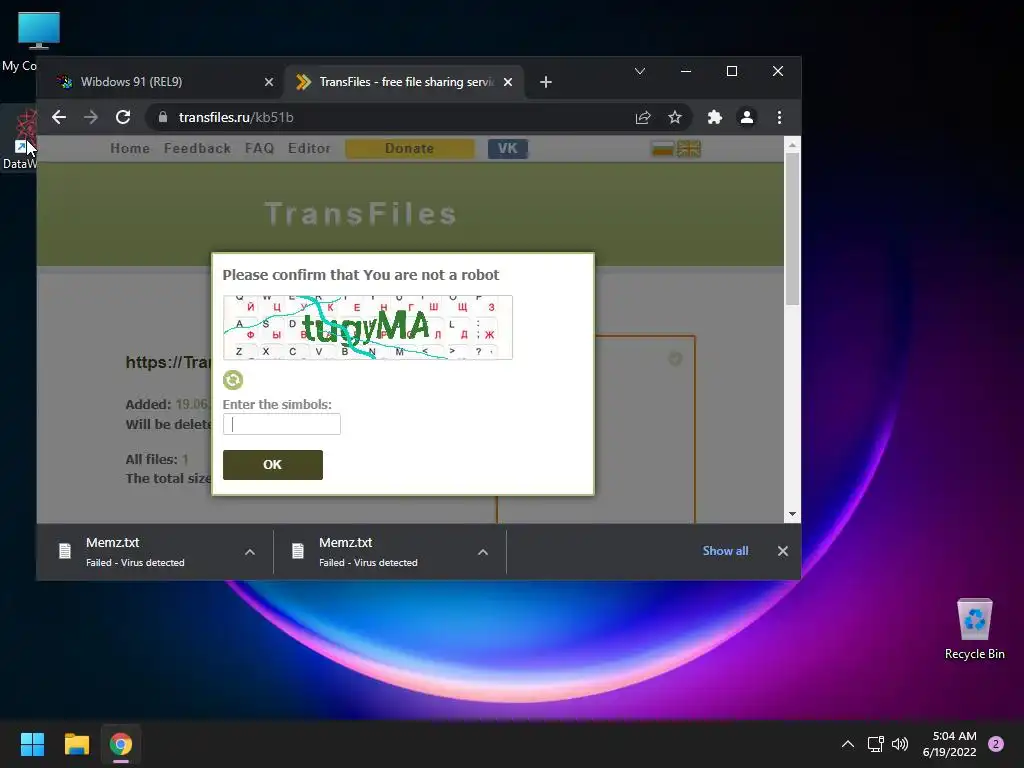Select English language UK flag
Screen dimensions: 1024x768
(689, 149)
